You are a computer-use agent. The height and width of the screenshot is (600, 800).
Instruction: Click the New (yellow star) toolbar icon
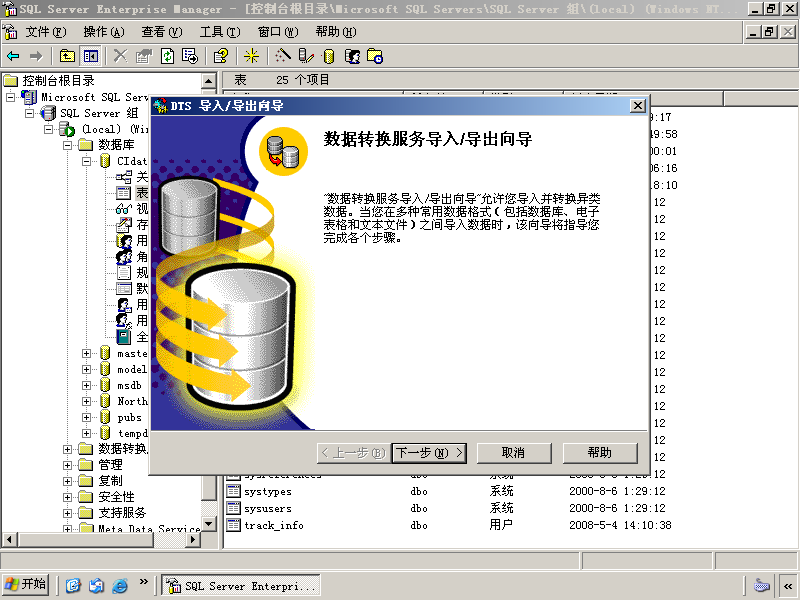(251, 56)
